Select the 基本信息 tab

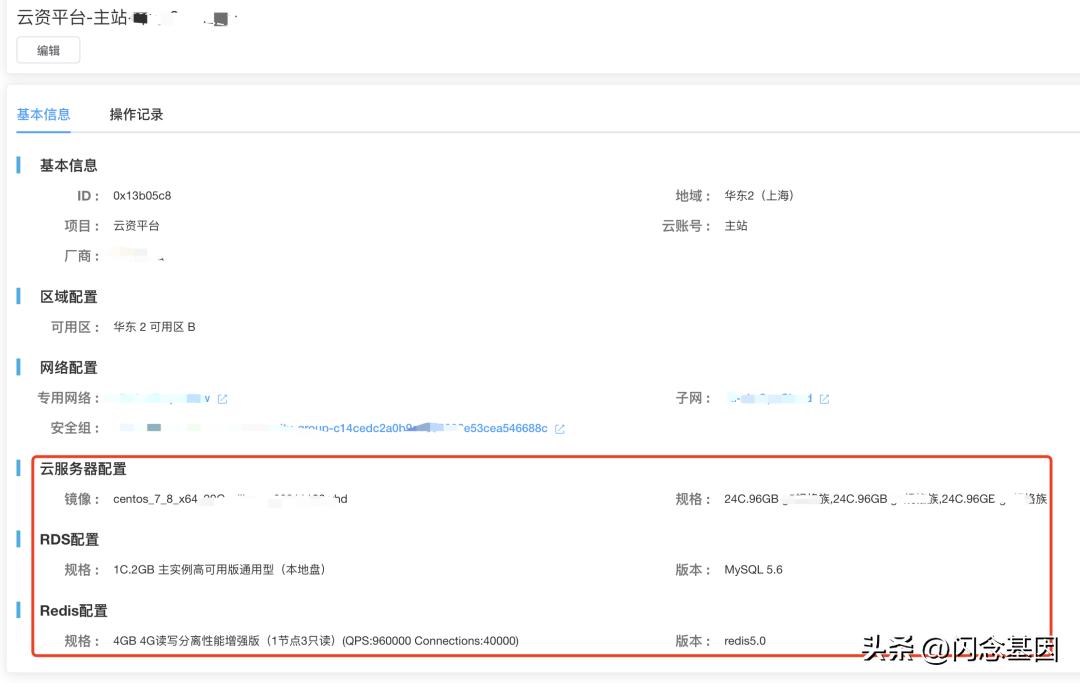click(43, 114)
